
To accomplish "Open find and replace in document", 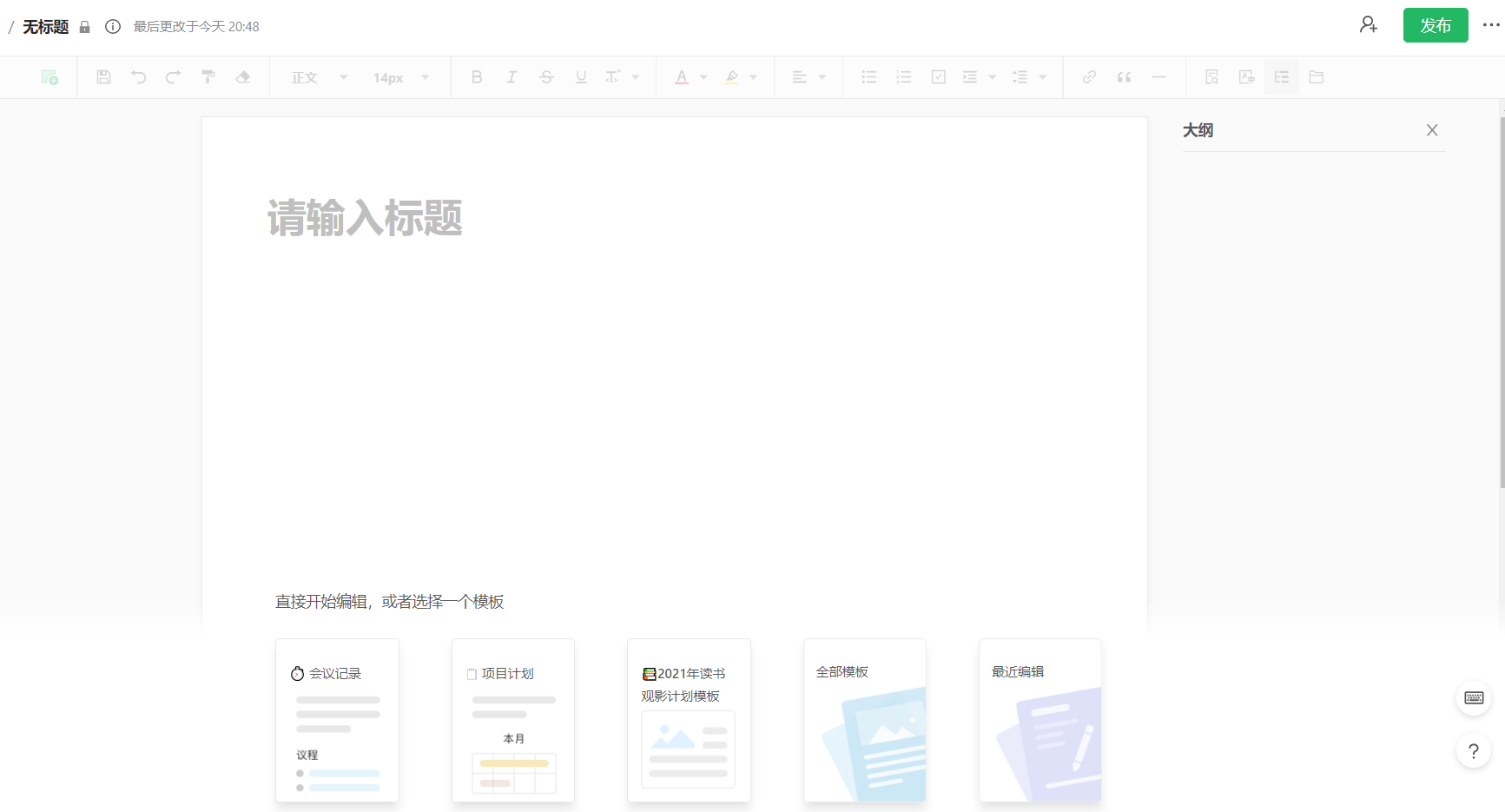I will [1212, 77].
